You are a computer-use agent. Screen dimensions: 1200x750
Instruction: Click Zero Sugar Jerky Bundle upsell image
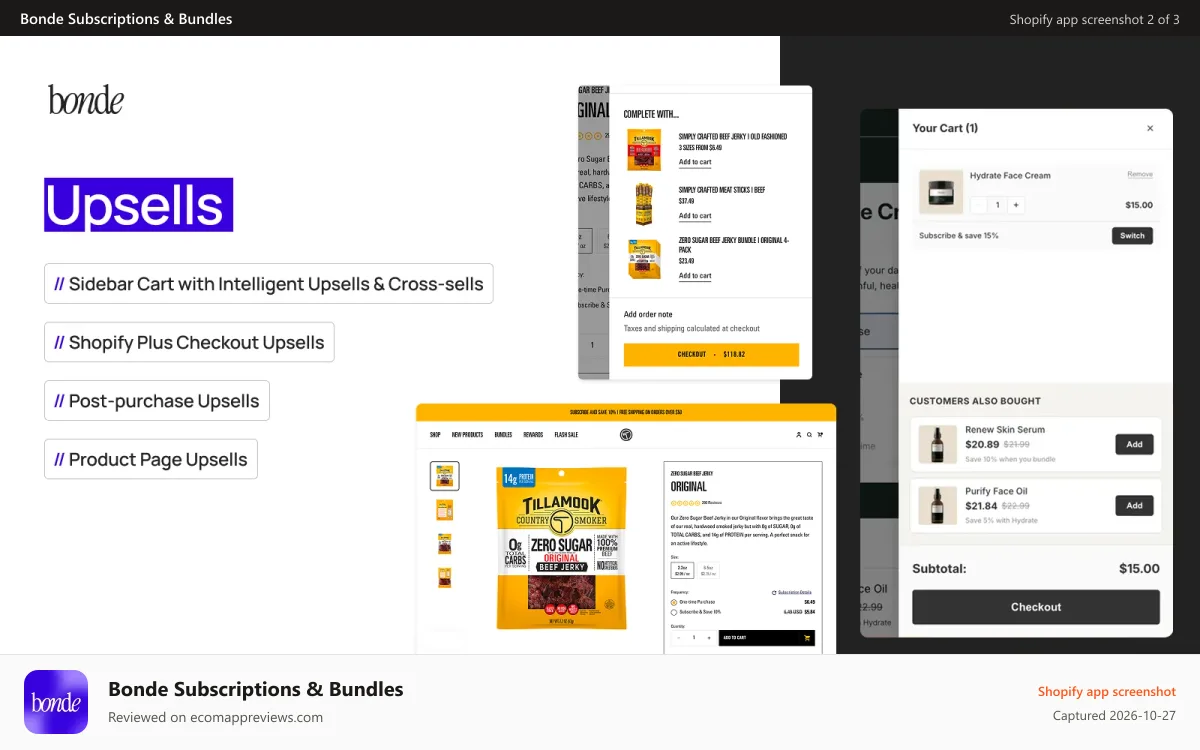coord(644,259)
